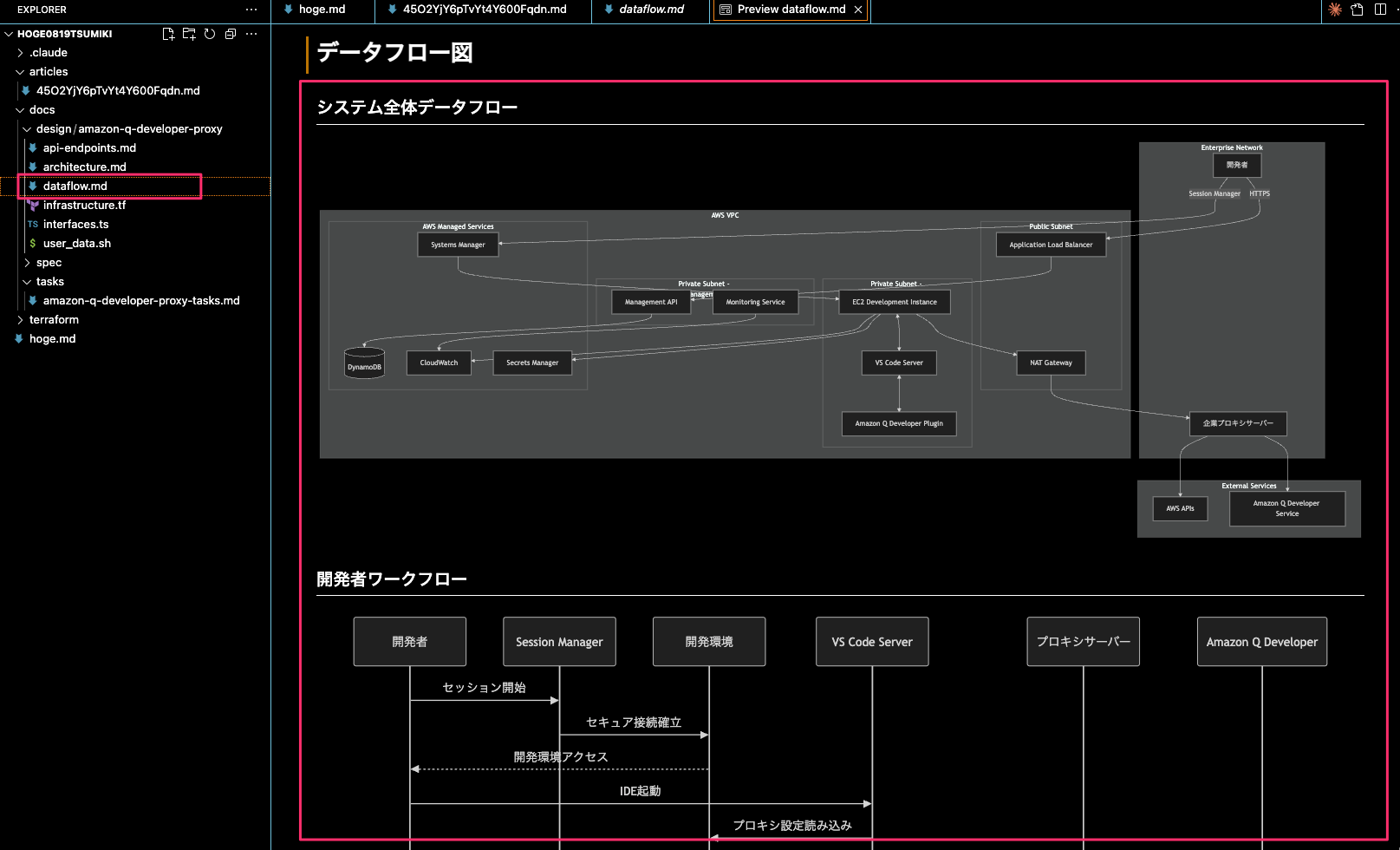The image size is (1400, 850).
Task: Create a new folder in the Explorer
Action: [189, 34]
